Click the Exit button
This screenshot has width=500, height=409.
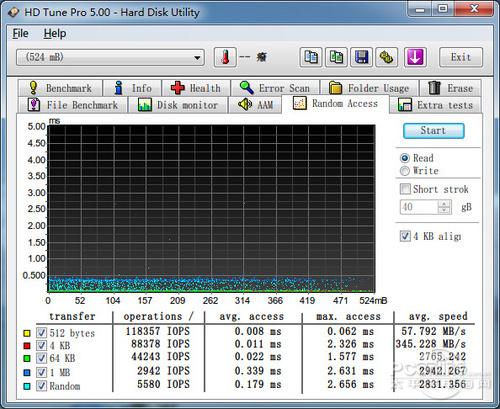(461, 57)
